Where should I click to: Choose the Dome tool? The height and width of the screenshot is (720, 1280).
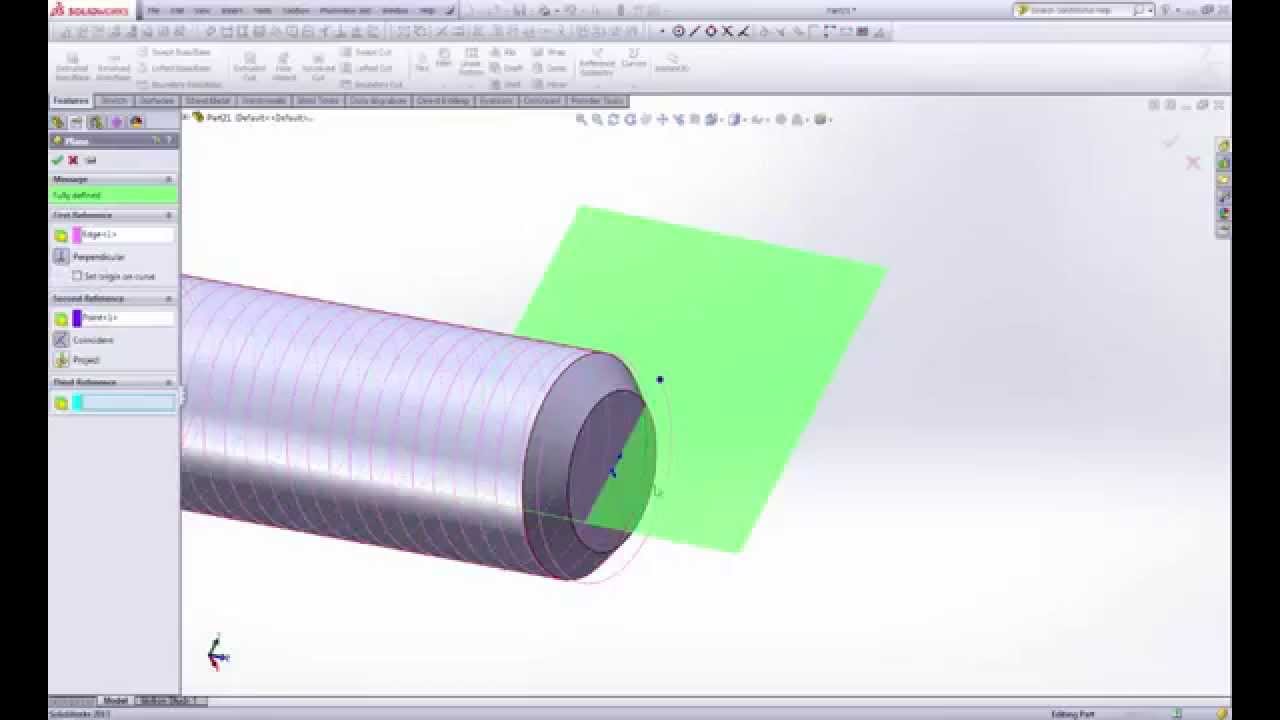[551, 68]
